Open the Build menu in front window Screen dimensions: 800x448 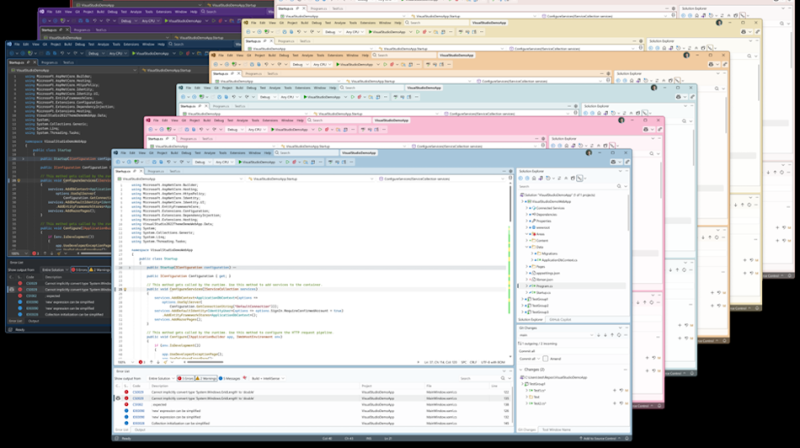(165, 153)
